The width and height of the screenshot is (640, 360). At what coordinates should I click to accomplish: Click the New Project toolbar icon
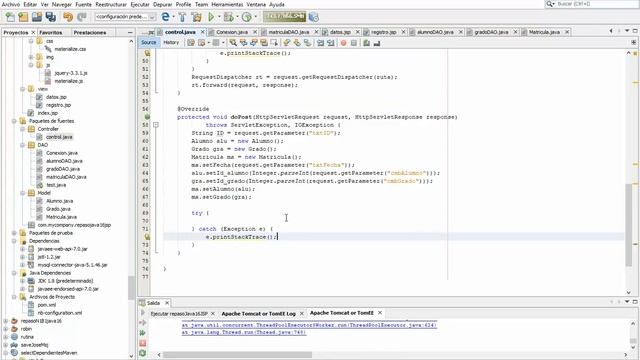point(23,17)
